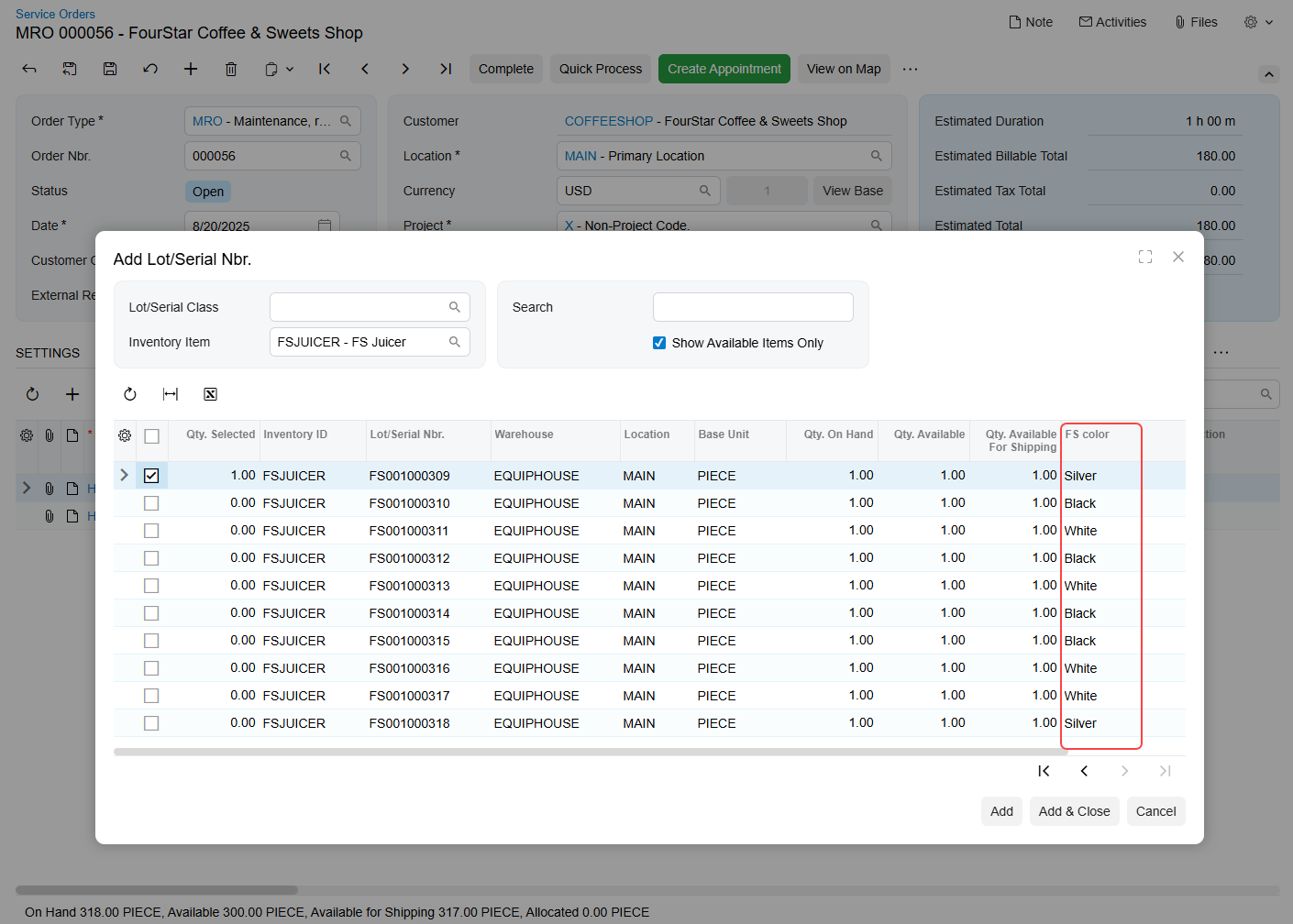Click the FS color column header
The image size is (1293, 924).
click(x=1088, y=434)
